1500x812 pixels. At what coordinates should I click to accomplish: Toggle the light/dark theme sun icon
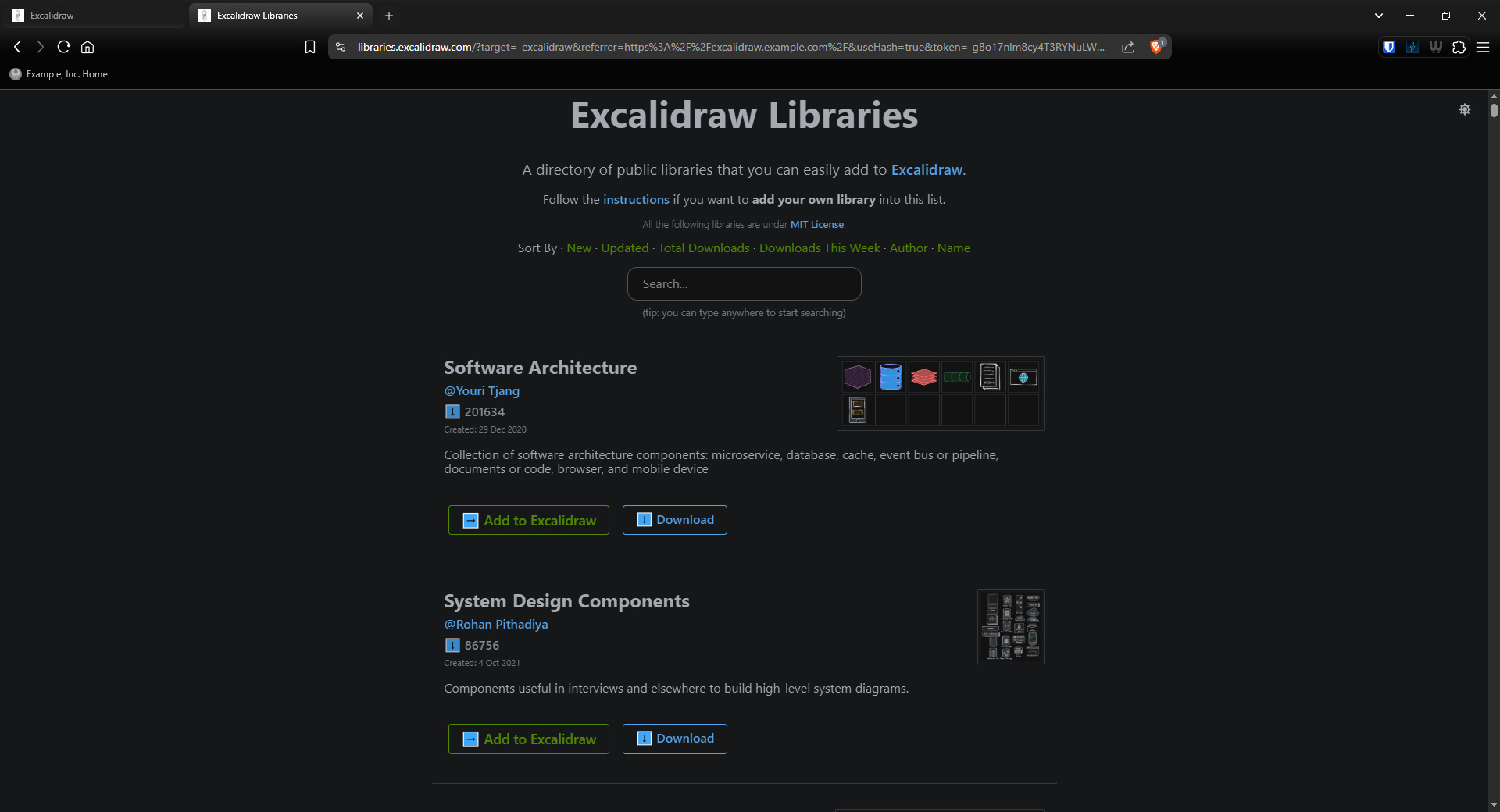1464,109
